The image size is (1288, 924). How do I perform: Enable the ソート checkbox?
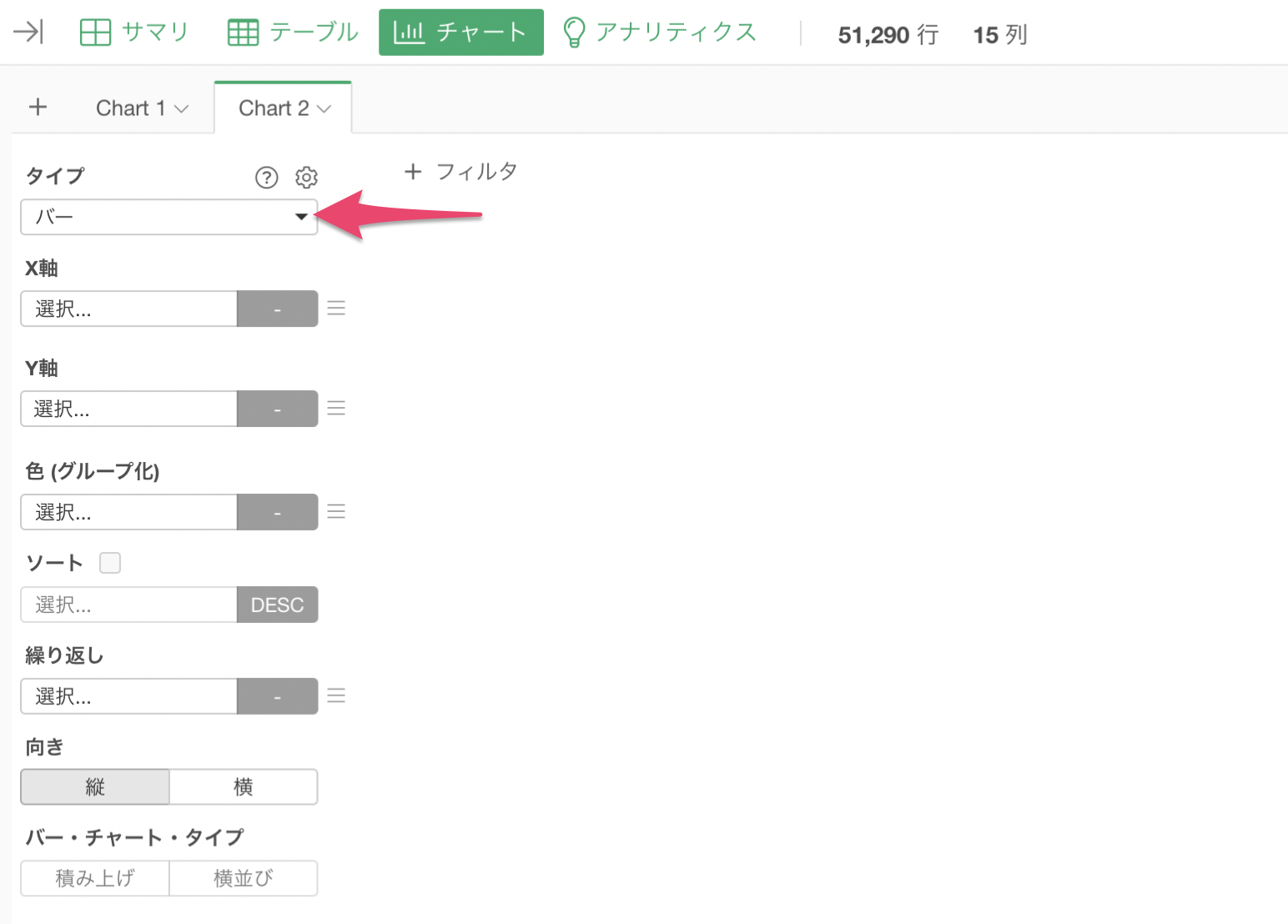(x=110, y=563)
